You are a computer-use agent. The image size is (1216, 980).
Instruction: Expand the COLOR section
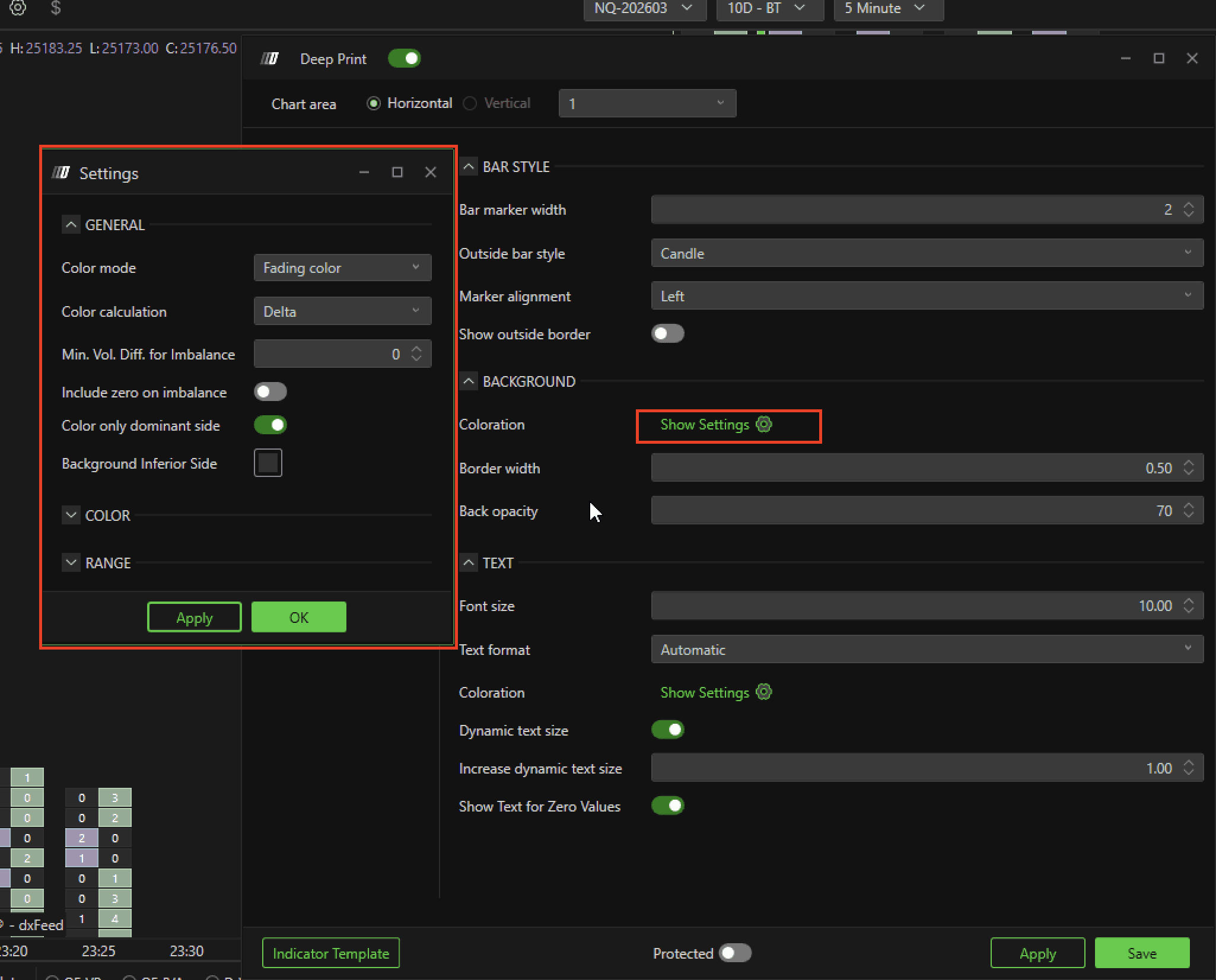pyautogui.click(x=71, y=515)
